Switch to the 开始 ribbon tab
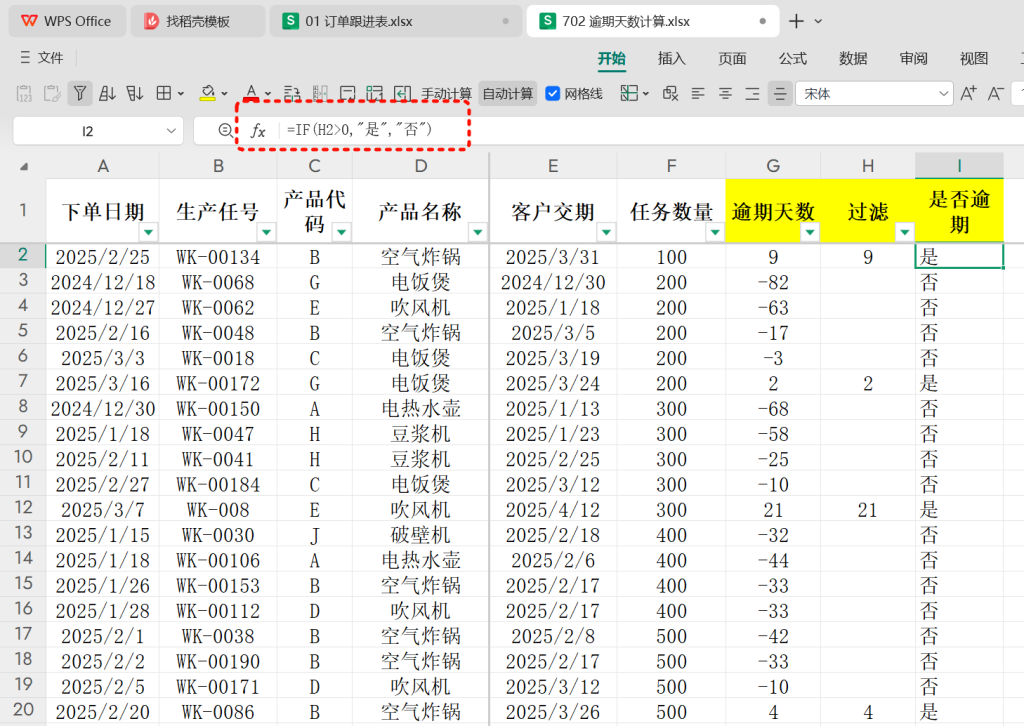1024x726 pixels. 612,59
